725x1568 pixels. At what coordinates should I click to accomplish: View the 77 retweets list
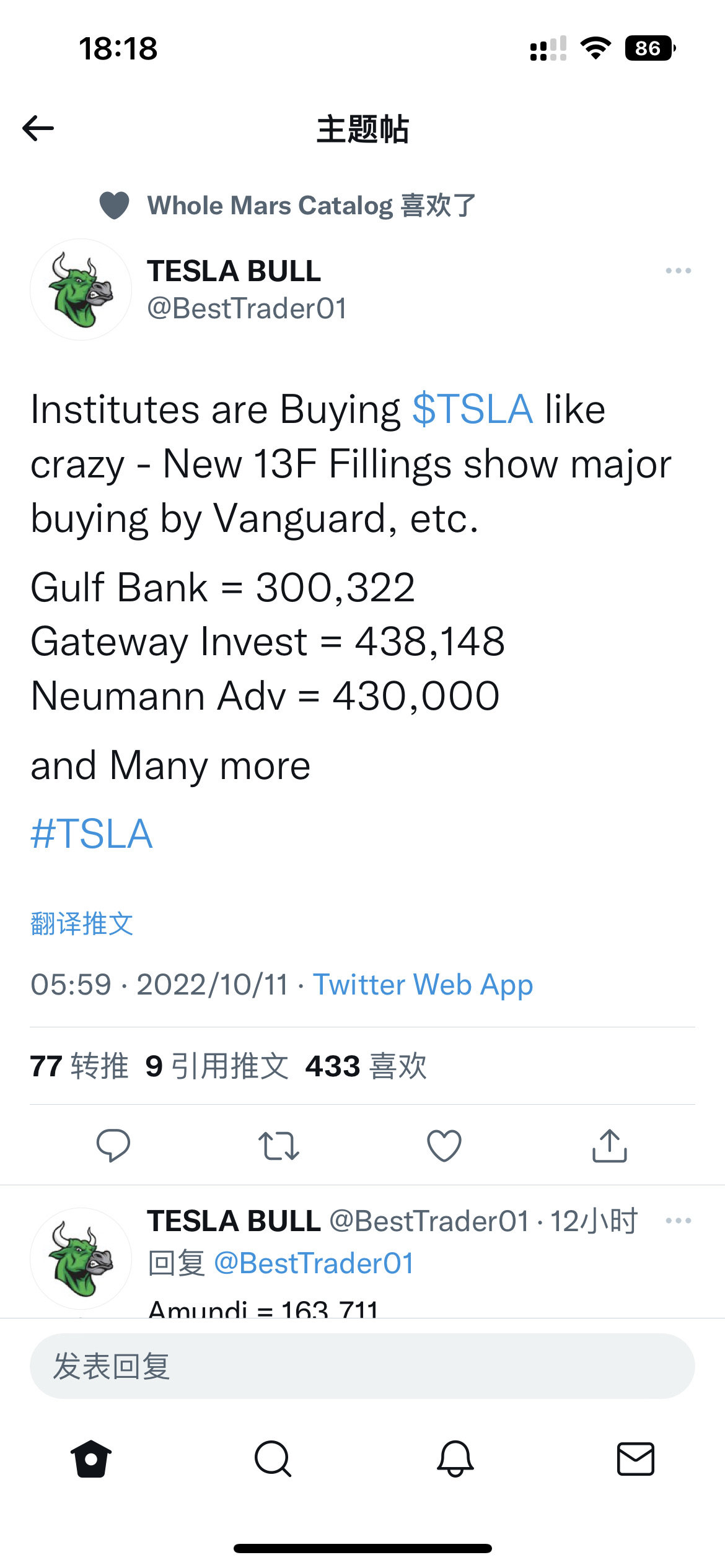(x=79, y=1066)
